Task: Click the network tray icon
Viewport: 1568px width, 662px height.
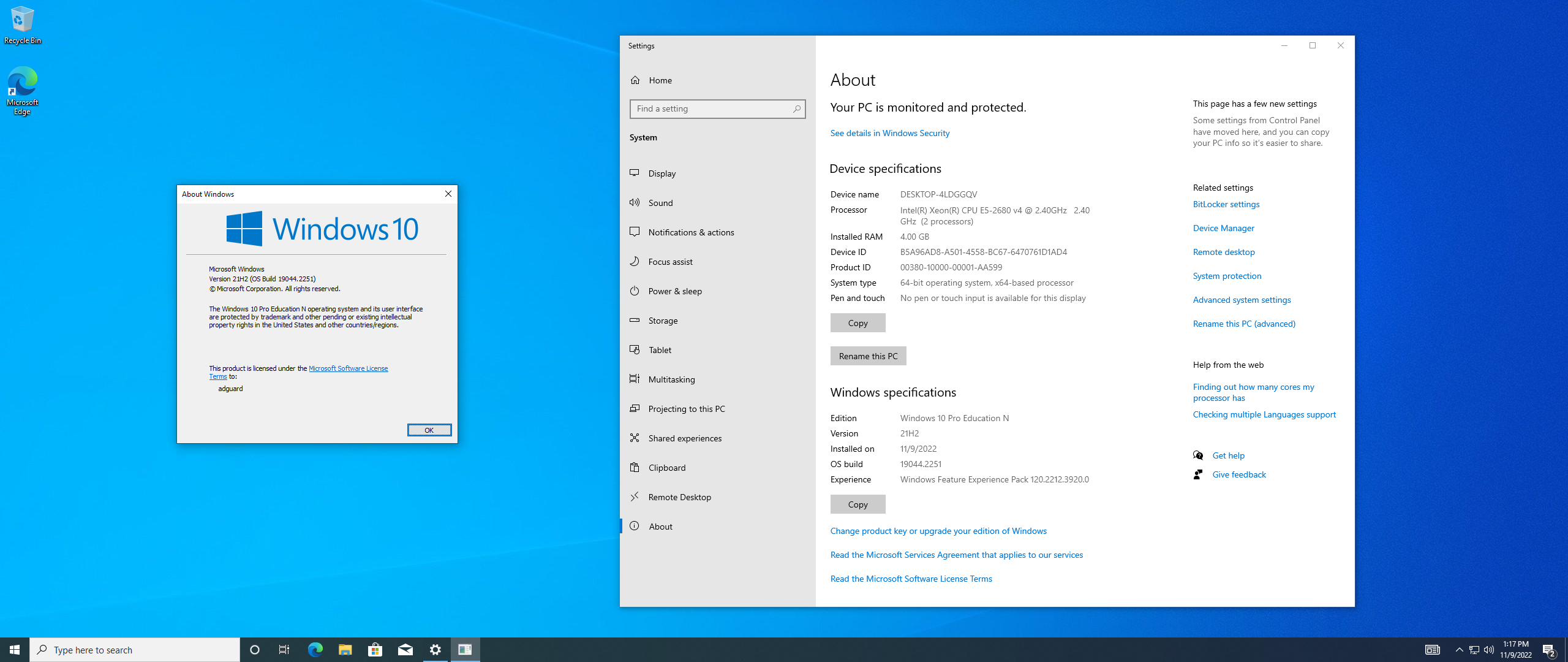Action: 1474,650
